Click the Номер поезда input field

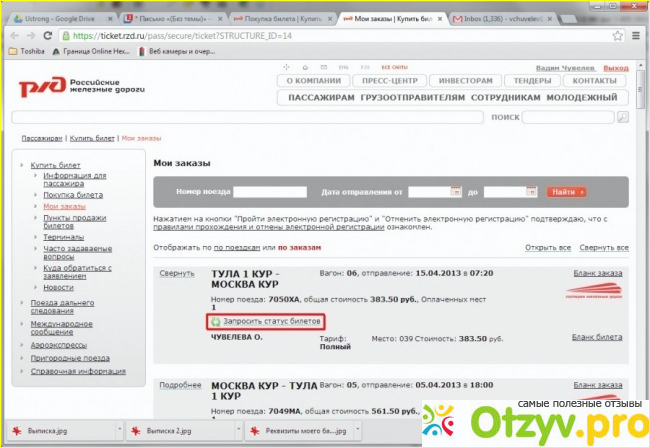[x=269, y=191]
